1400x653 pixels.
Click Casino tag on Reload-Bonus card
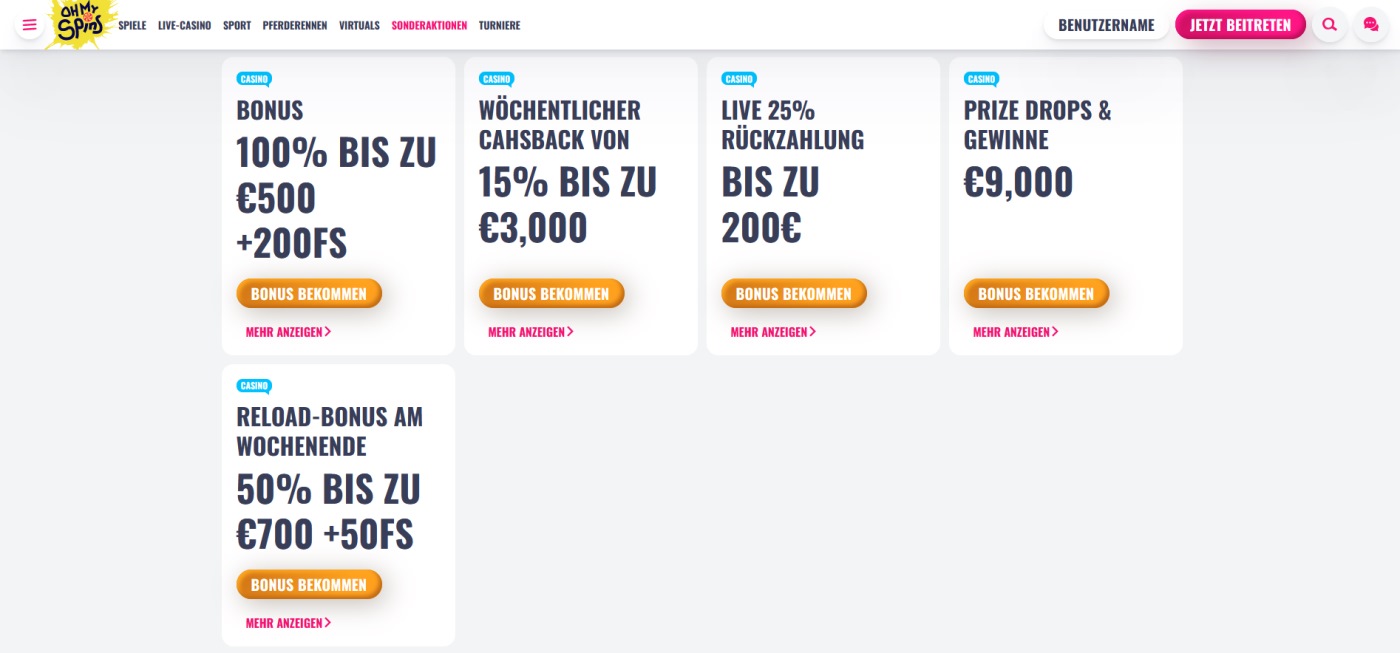(x=254, y=386)
